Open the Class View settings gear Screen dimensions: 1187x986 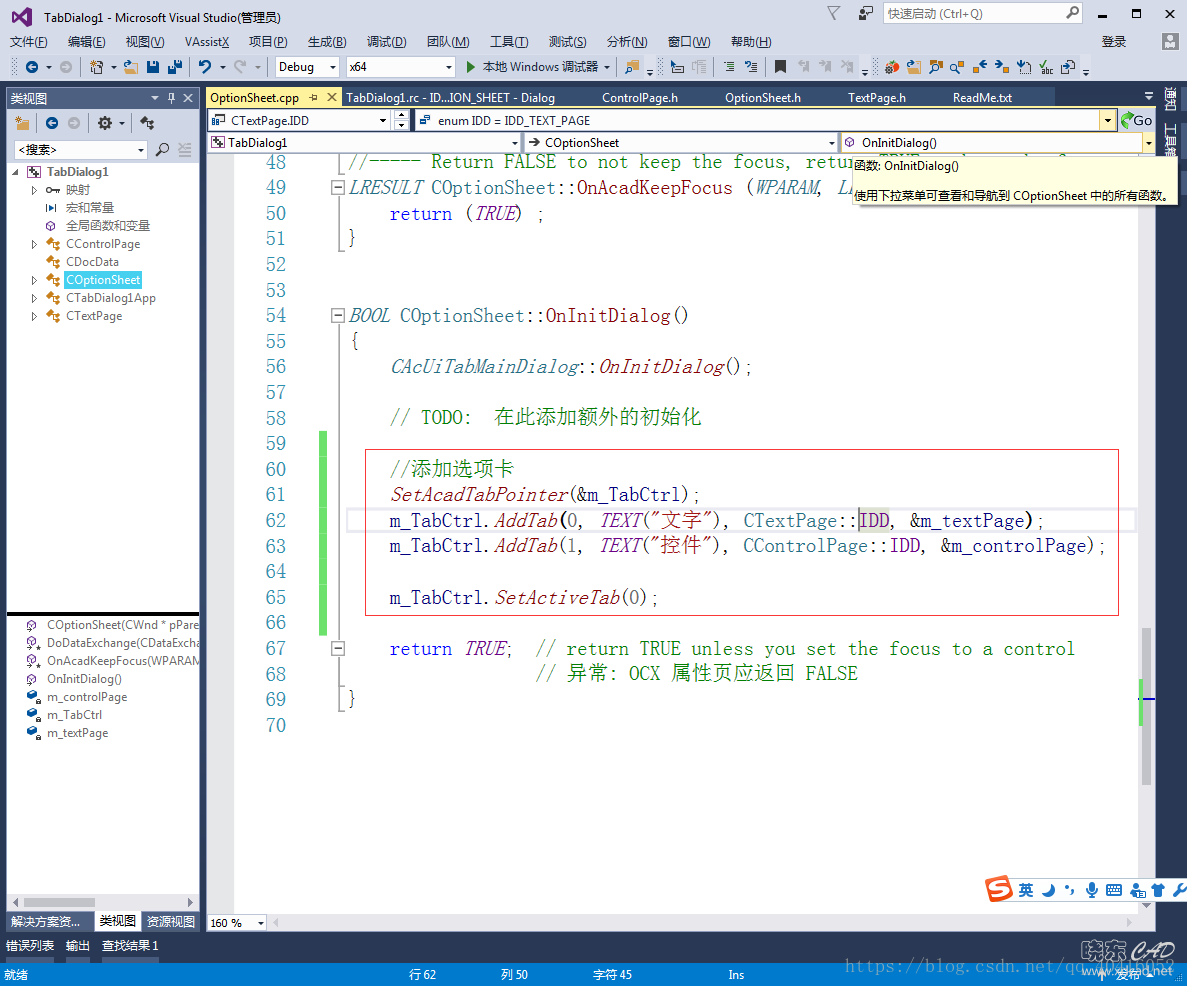(105, 123)
